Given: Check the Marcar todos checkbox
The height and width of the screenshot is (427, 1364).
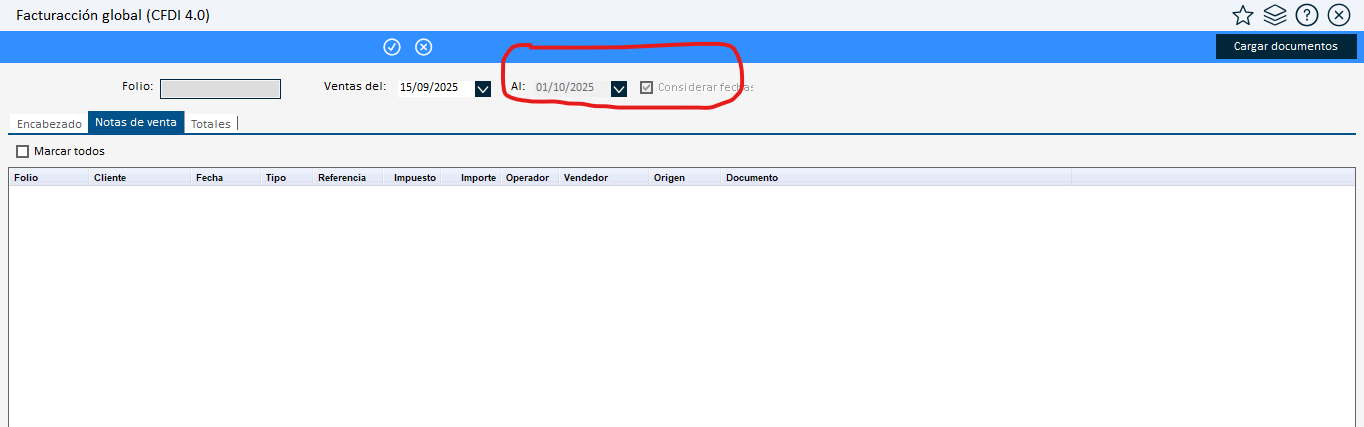Looking at the screenshot, I should 23,151.
